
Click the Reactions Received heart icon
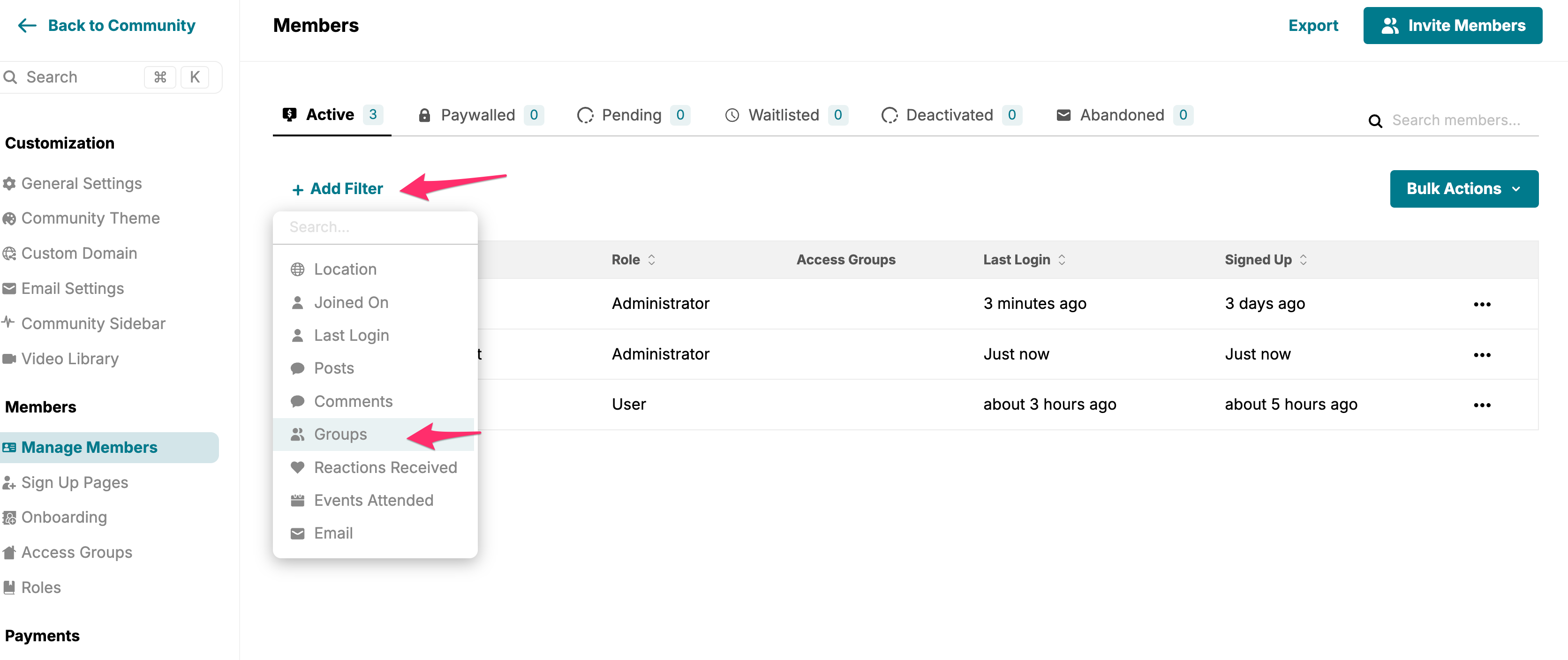297,467
